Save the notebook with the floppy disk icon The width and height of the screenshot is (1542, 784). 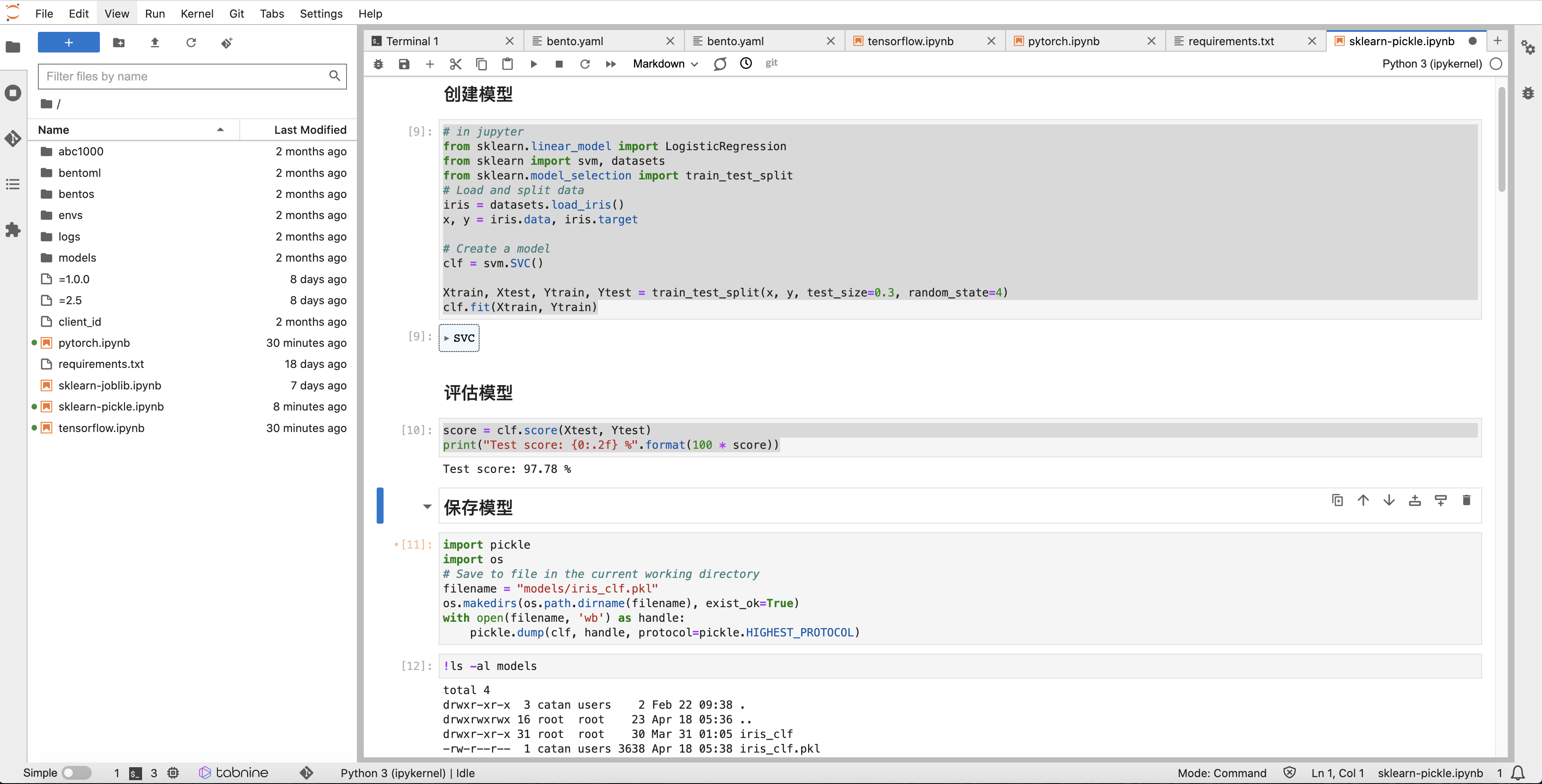[404, 64]
